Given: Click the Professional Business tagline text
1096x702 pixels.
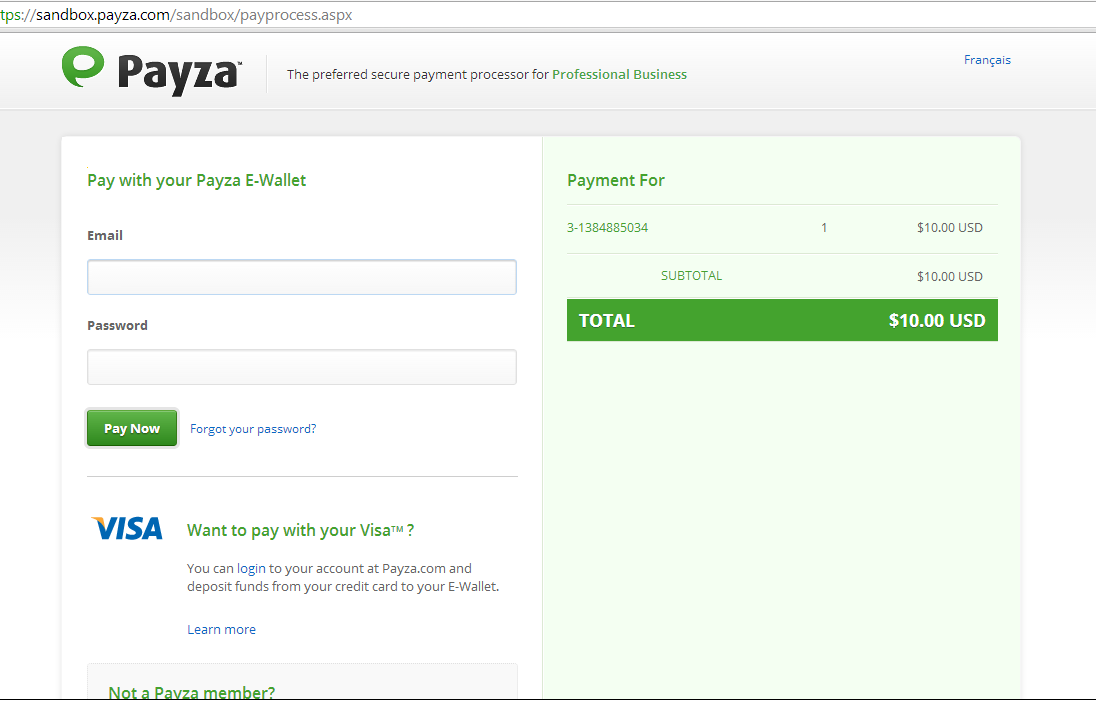Looking at the screenshot, I should 619,74.
